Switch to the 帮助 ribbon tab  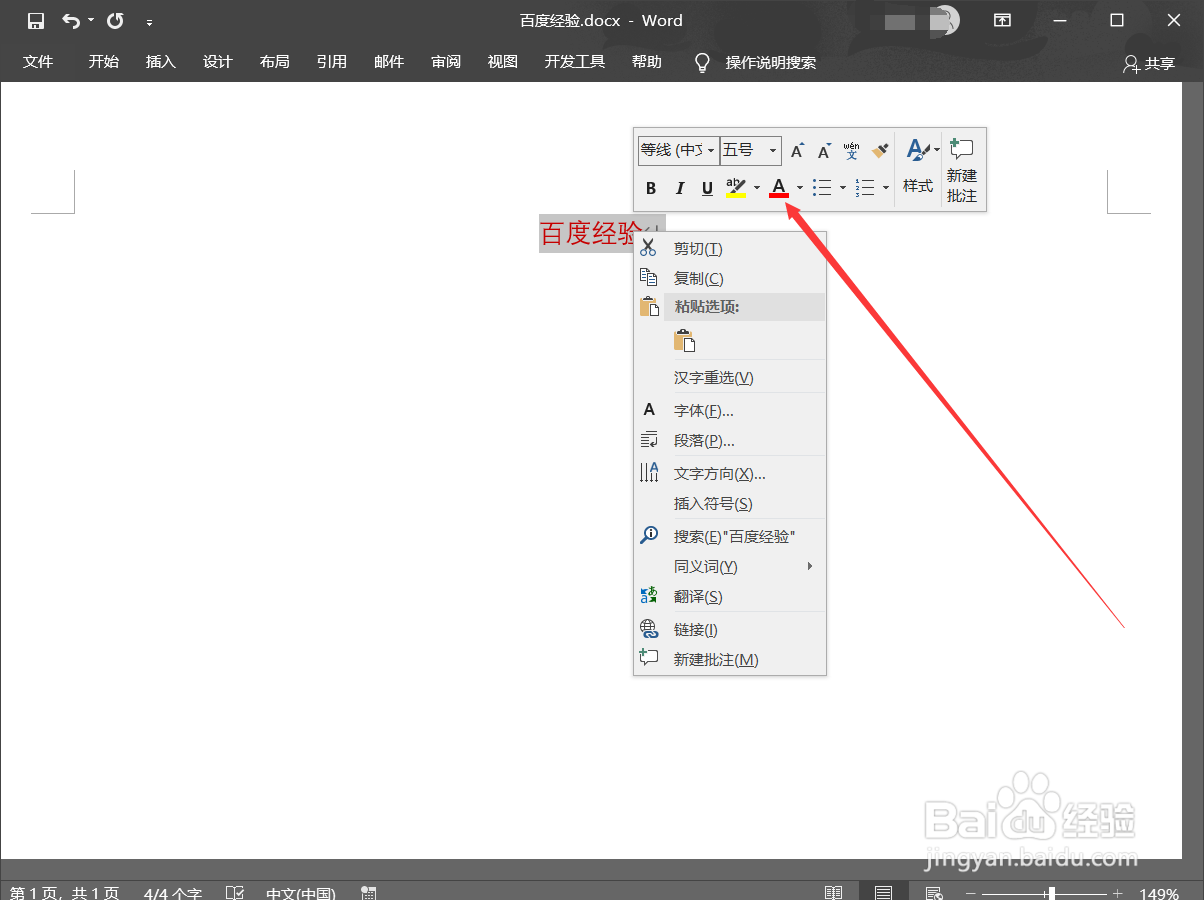pos(647,62)
